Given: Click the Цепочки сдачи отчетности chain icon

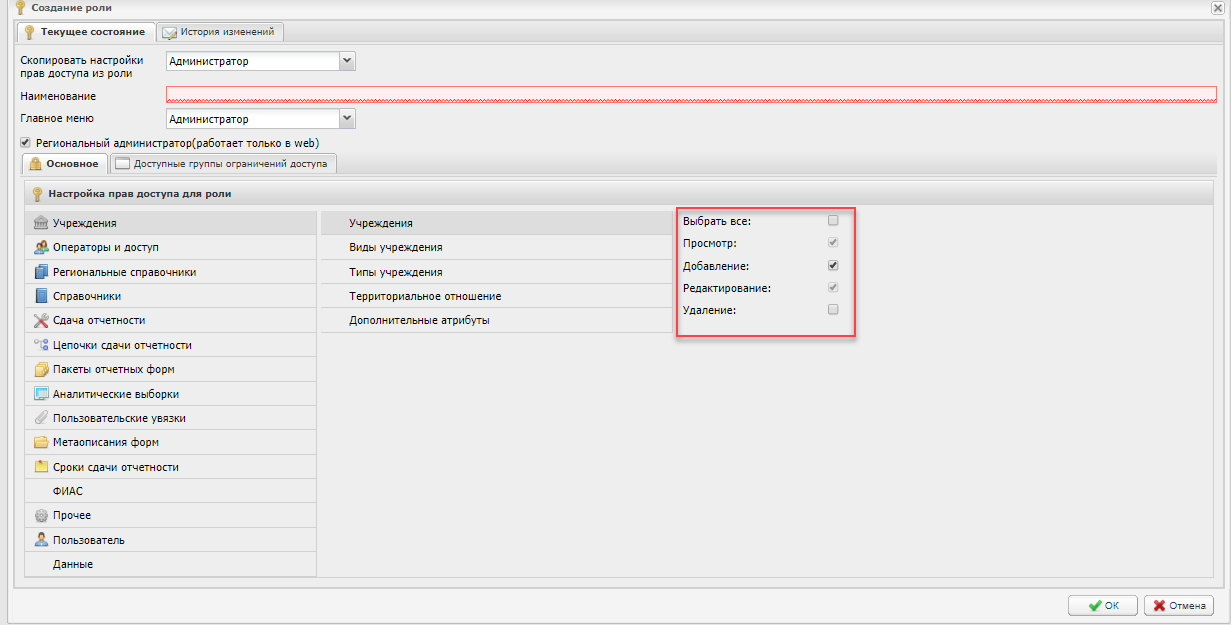Looking at the screenshot, I should (x=41, y=345).
